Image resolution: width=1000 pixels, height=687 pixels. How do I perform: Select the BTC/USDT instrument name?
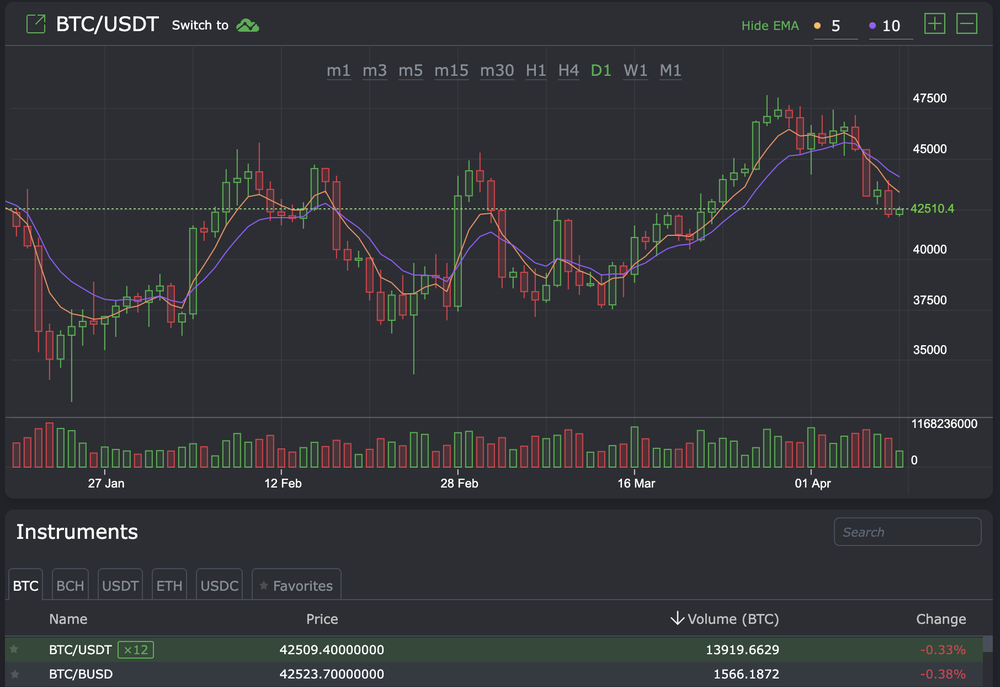[80, 649]
